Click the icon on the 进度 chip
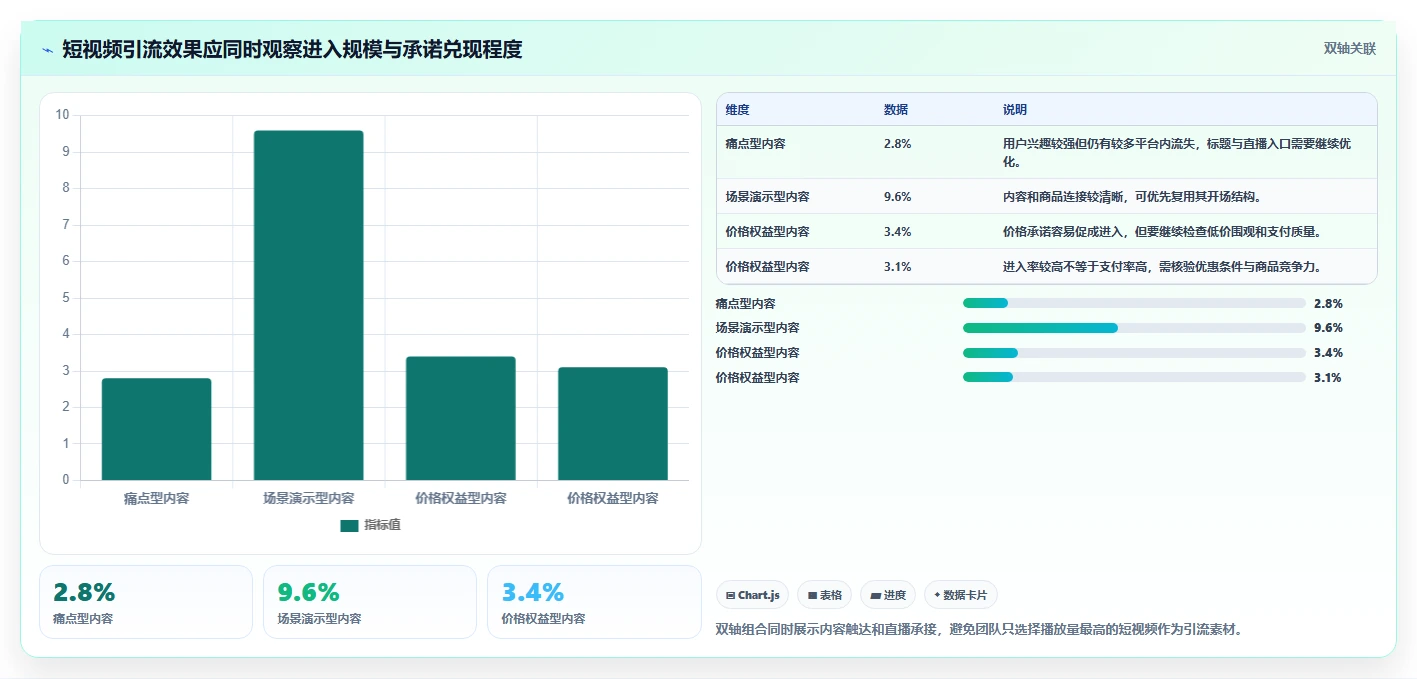1417x679 pixels. pyautogui.click(x=875, y=595)
